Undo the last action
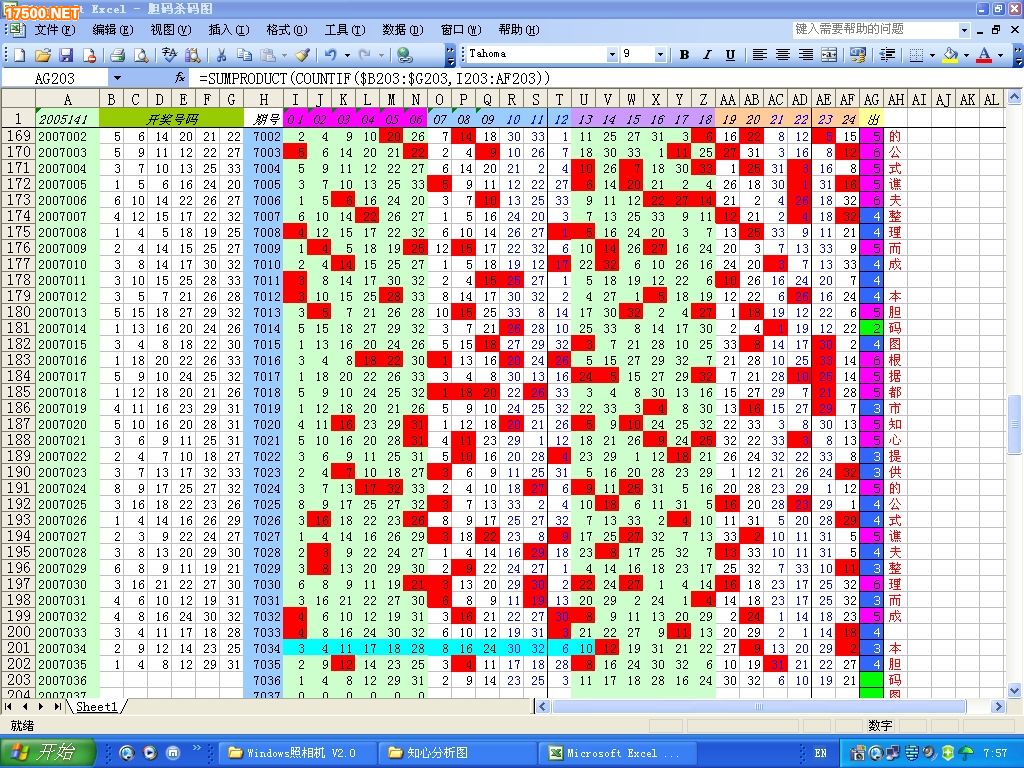The image size is (1024, 768). (331, 56)
